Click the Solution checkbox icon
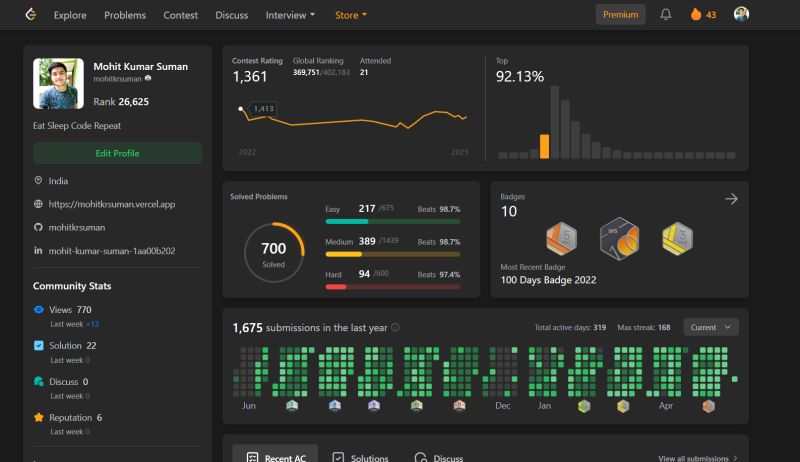This screenshot has width=800, height=462. [38, 345]
